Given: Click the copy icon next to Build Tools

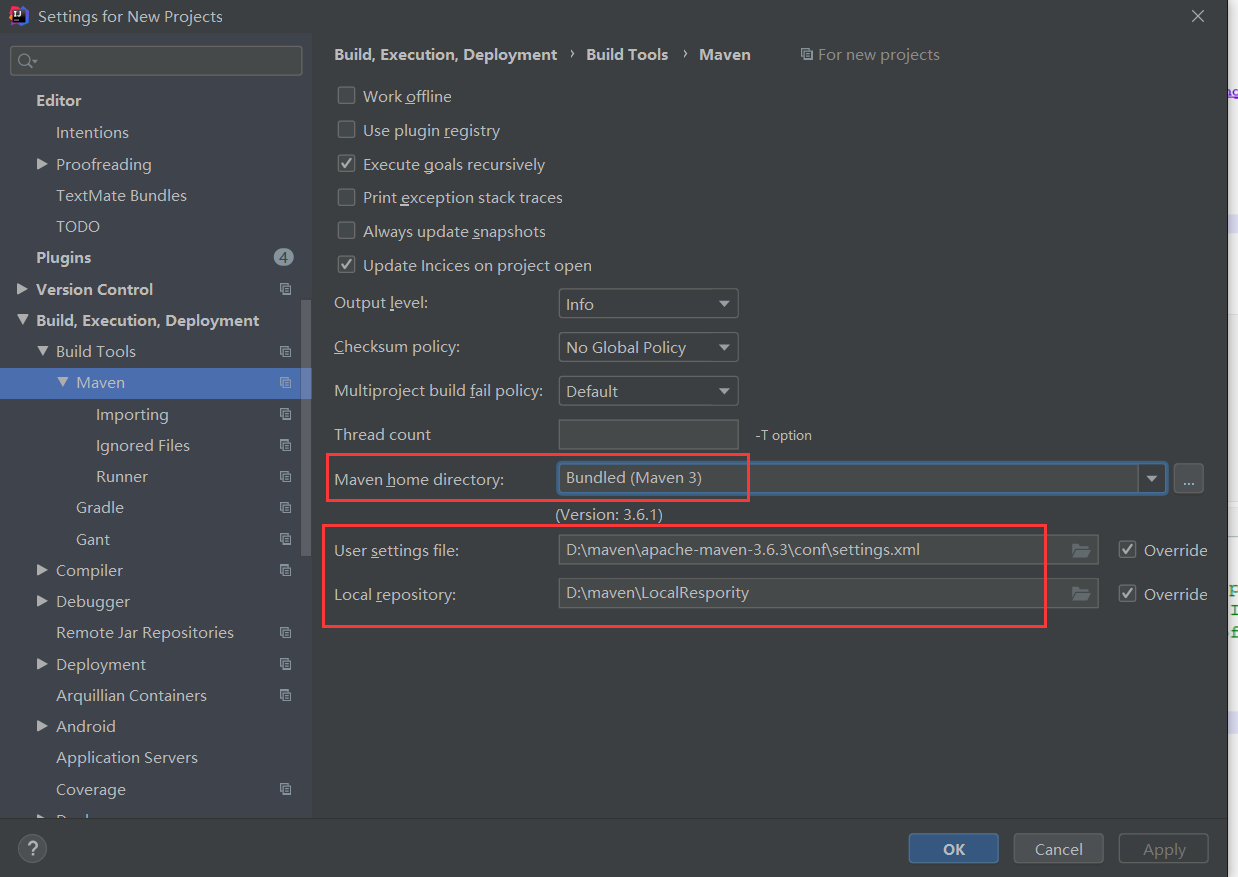Looking at the screenshot, I should point(286,351).
